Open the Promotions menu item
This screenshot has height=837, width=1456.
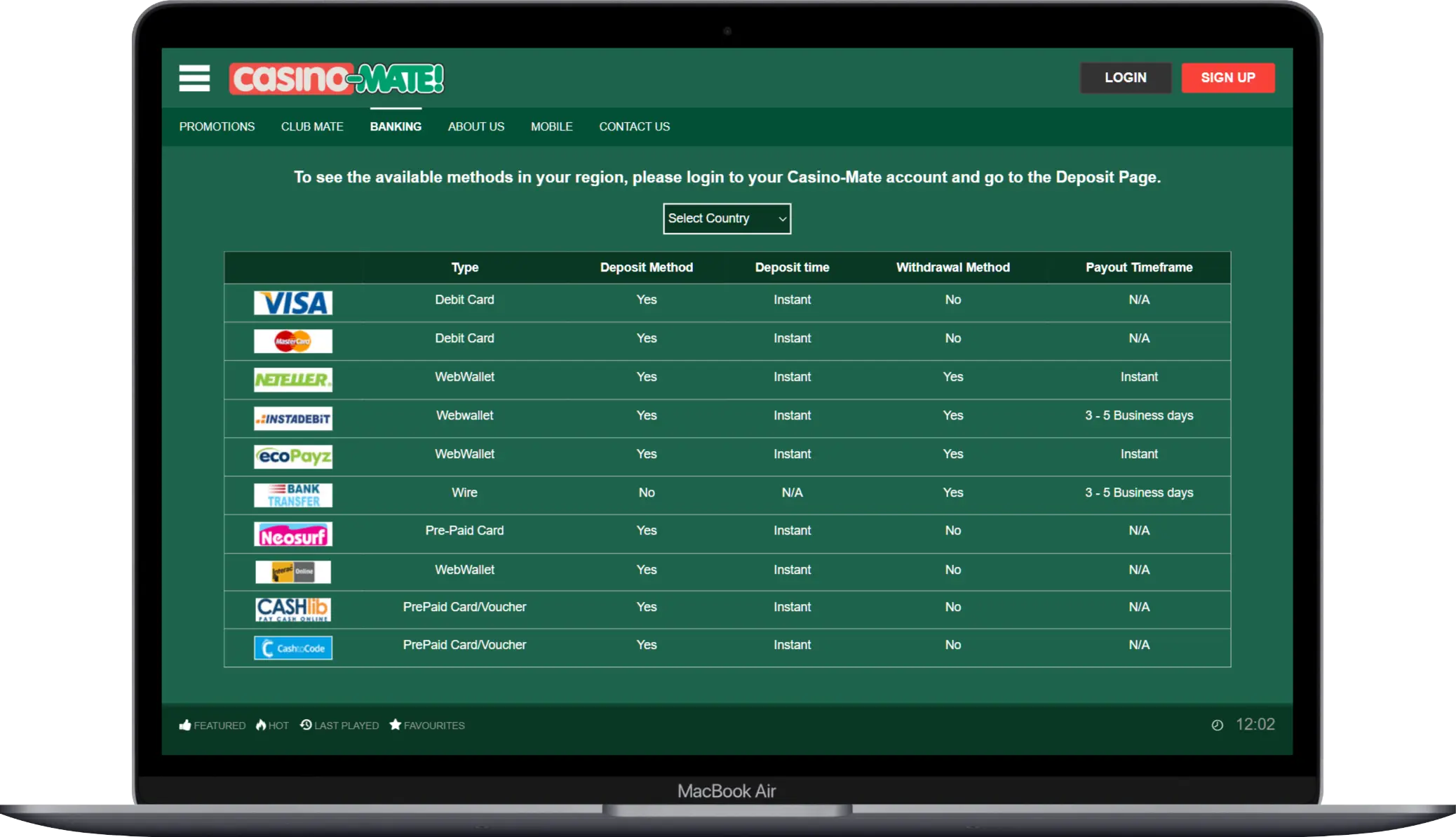tap(217, 127)
